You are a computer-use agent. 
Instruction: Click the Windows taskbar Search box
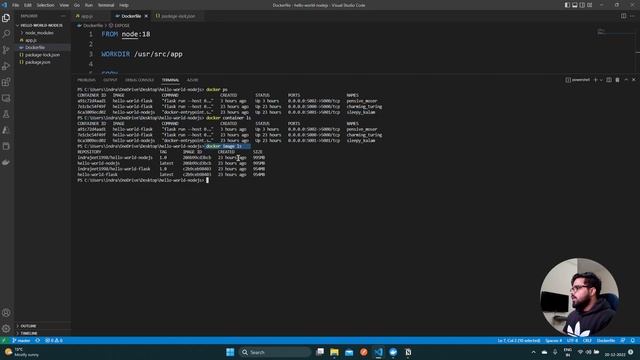(x=274, y=352)
